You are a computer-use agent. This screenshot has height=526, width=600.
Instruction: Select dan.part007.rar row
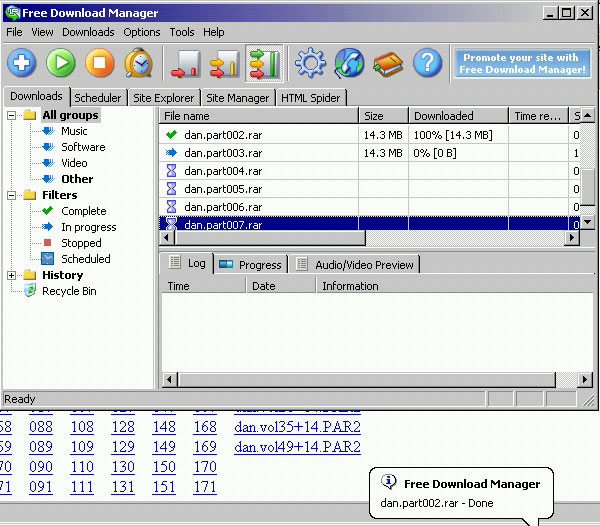point(369,224)
